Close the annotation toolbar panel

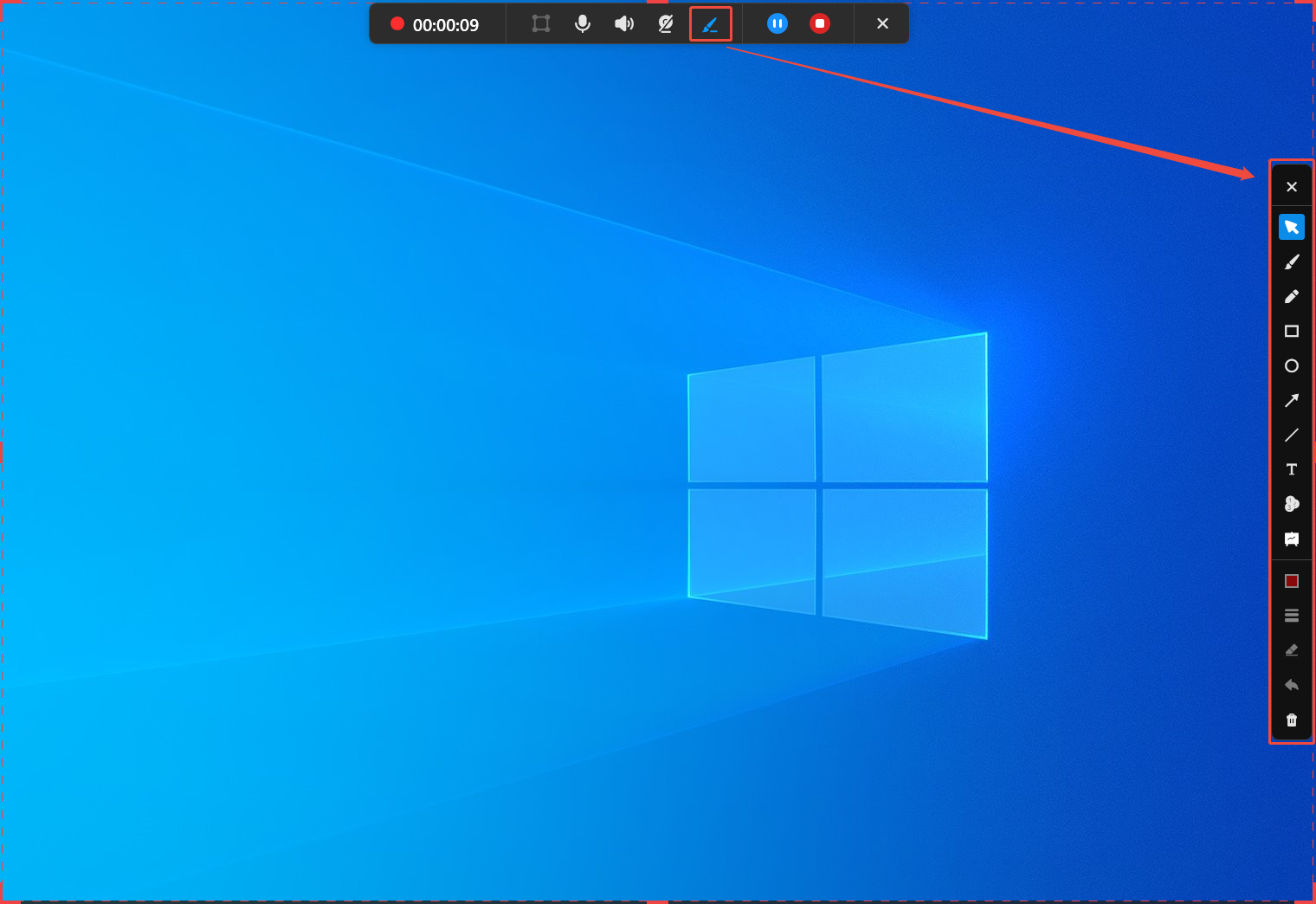pos(1291,185)
